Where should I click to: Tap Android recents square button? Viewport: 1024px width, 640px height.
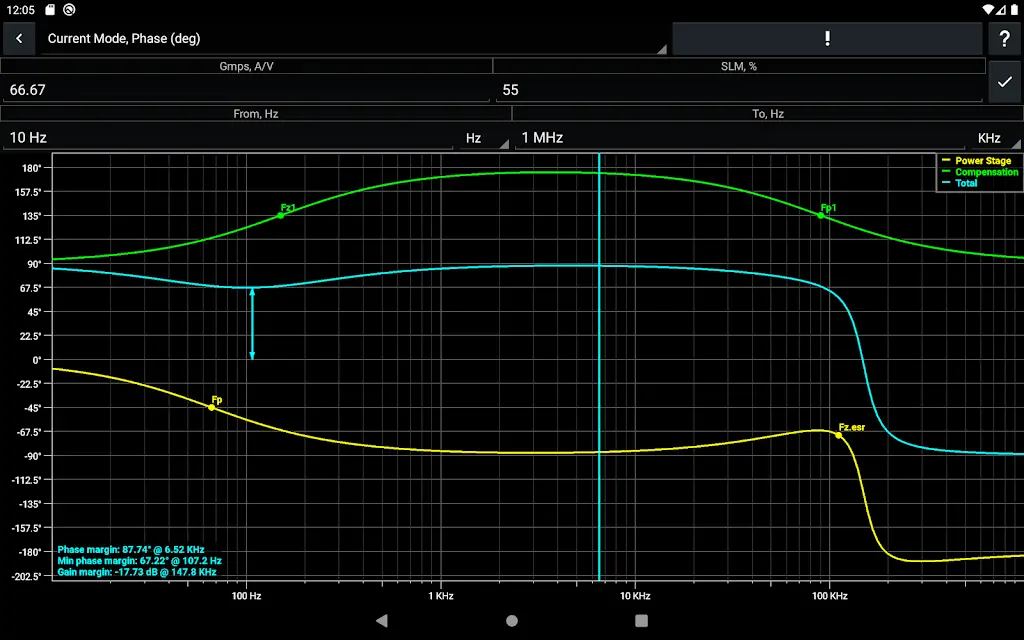click(642, 620)
